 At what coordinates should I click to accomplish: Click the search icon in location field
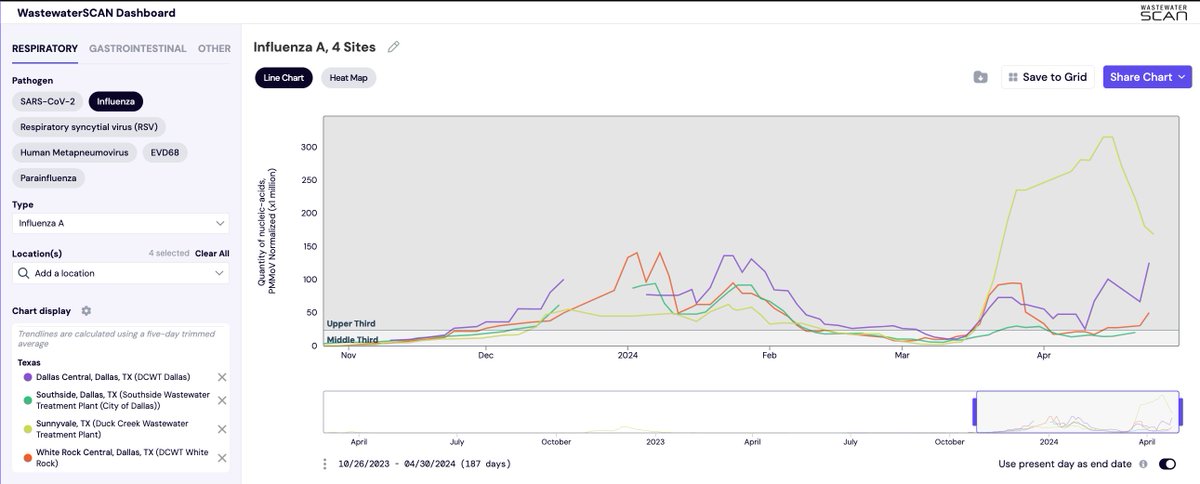click(x=24, y=273)
